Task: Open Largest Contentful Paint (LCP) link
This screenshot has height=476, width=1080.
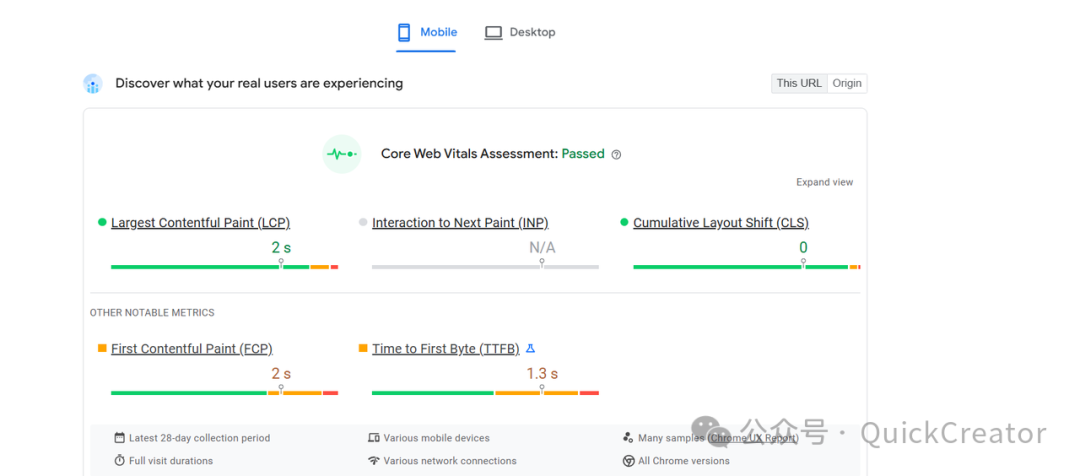Action: point(200,223)
